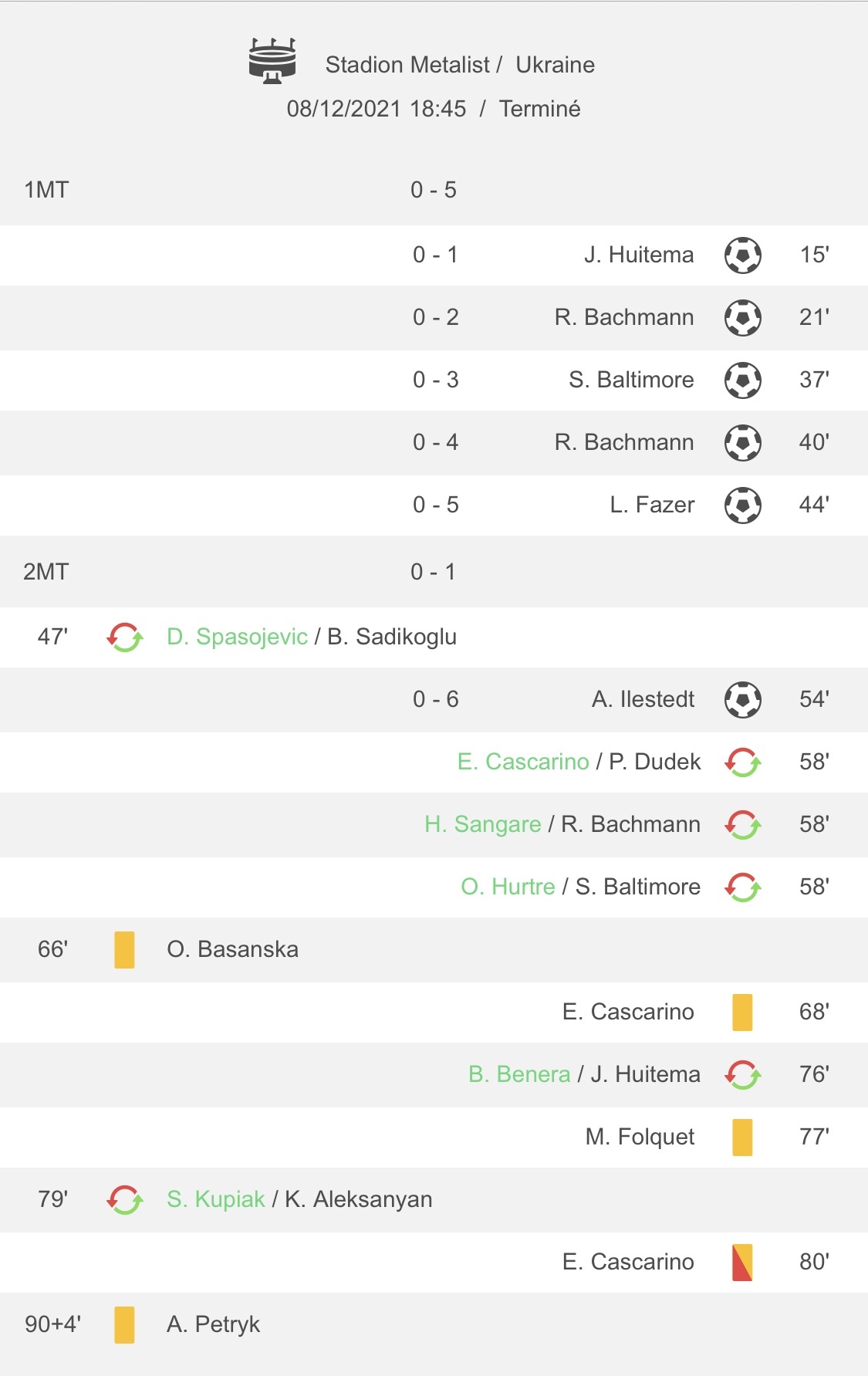Viewport: 868px width, 1376px height.
Task: Click goal ball icon at 54'
Action: point(743,699)
